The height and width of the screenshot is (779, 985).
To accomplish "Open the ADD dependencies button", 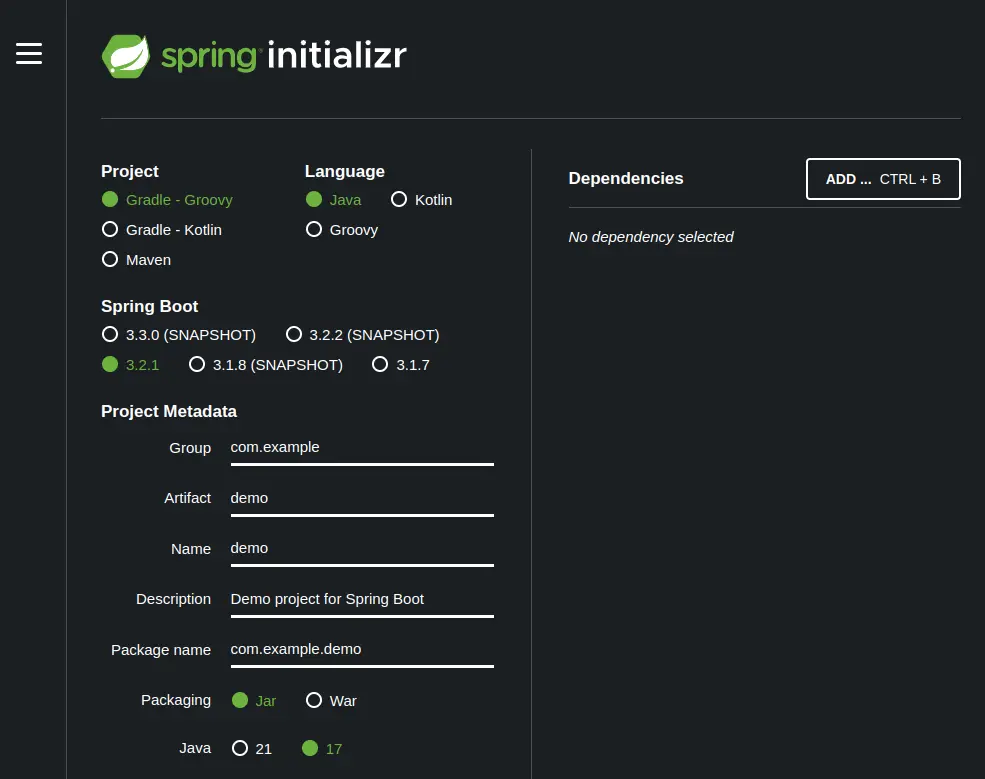I will (x=883, y=179).
